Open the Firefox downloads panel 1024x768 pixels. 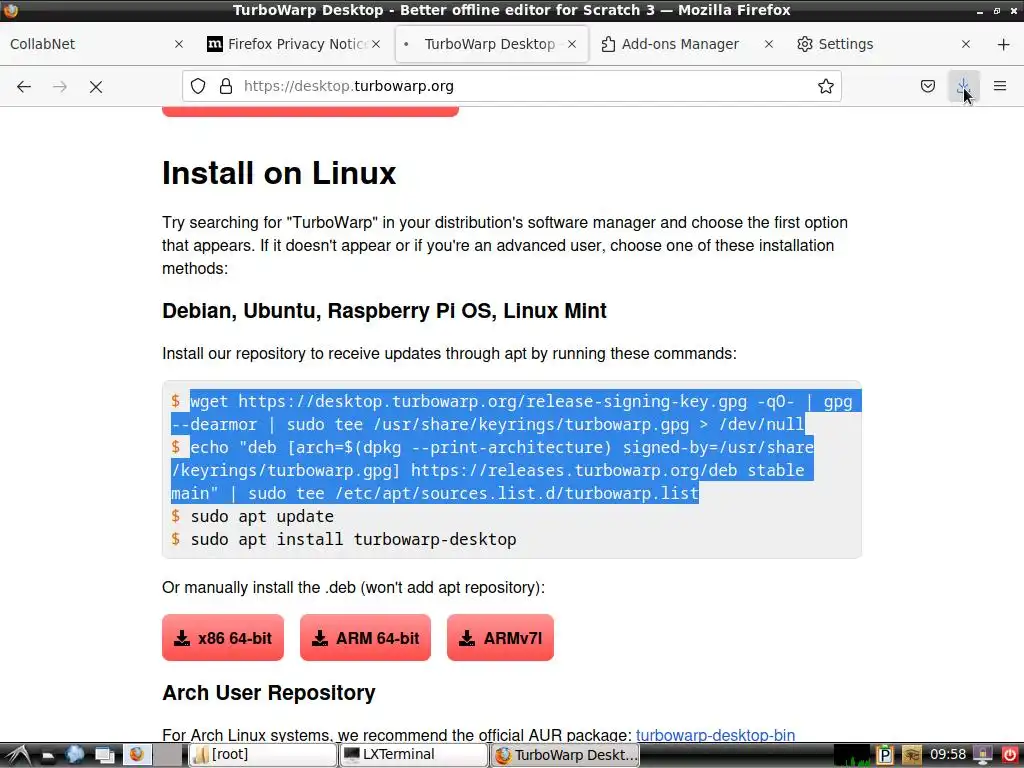point(964,86)
